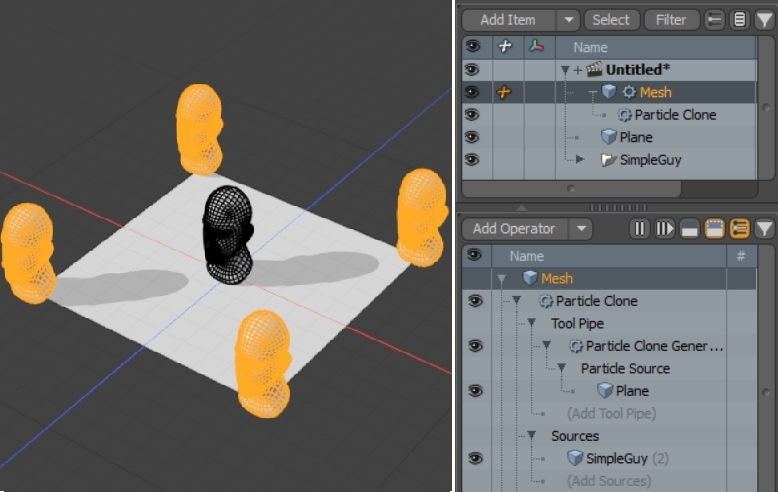Click the gear icon beside Mesh in Item List
This screenshot has height=492, width=778.
(x=629, y=92)
